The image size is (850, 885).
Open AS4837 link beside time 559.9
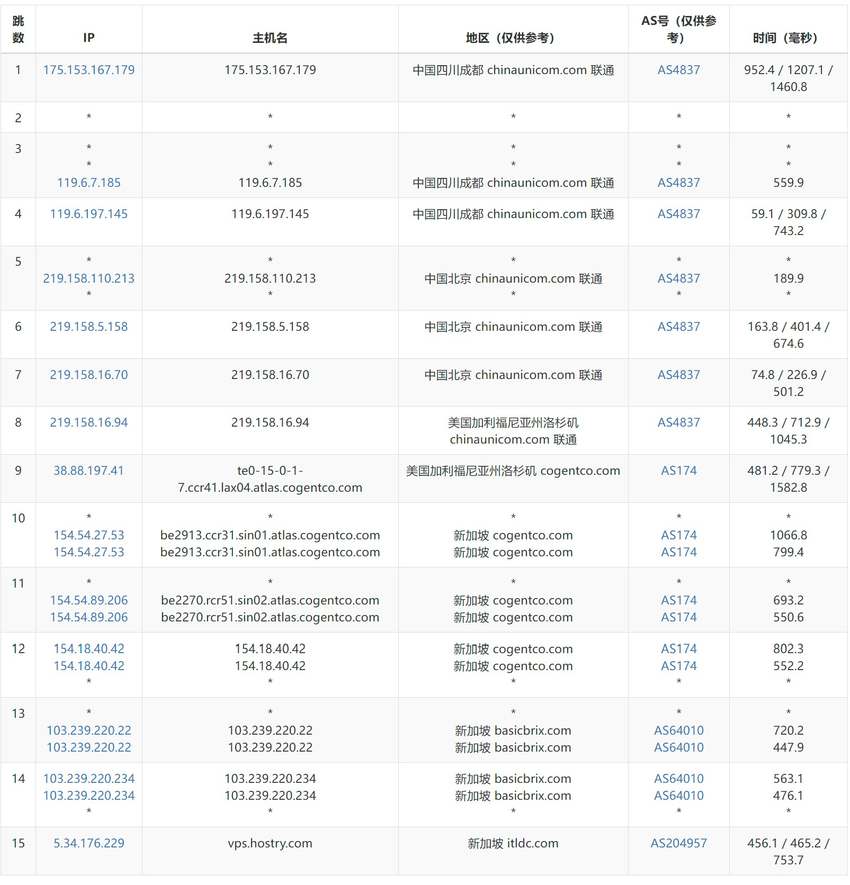(678, 182)
